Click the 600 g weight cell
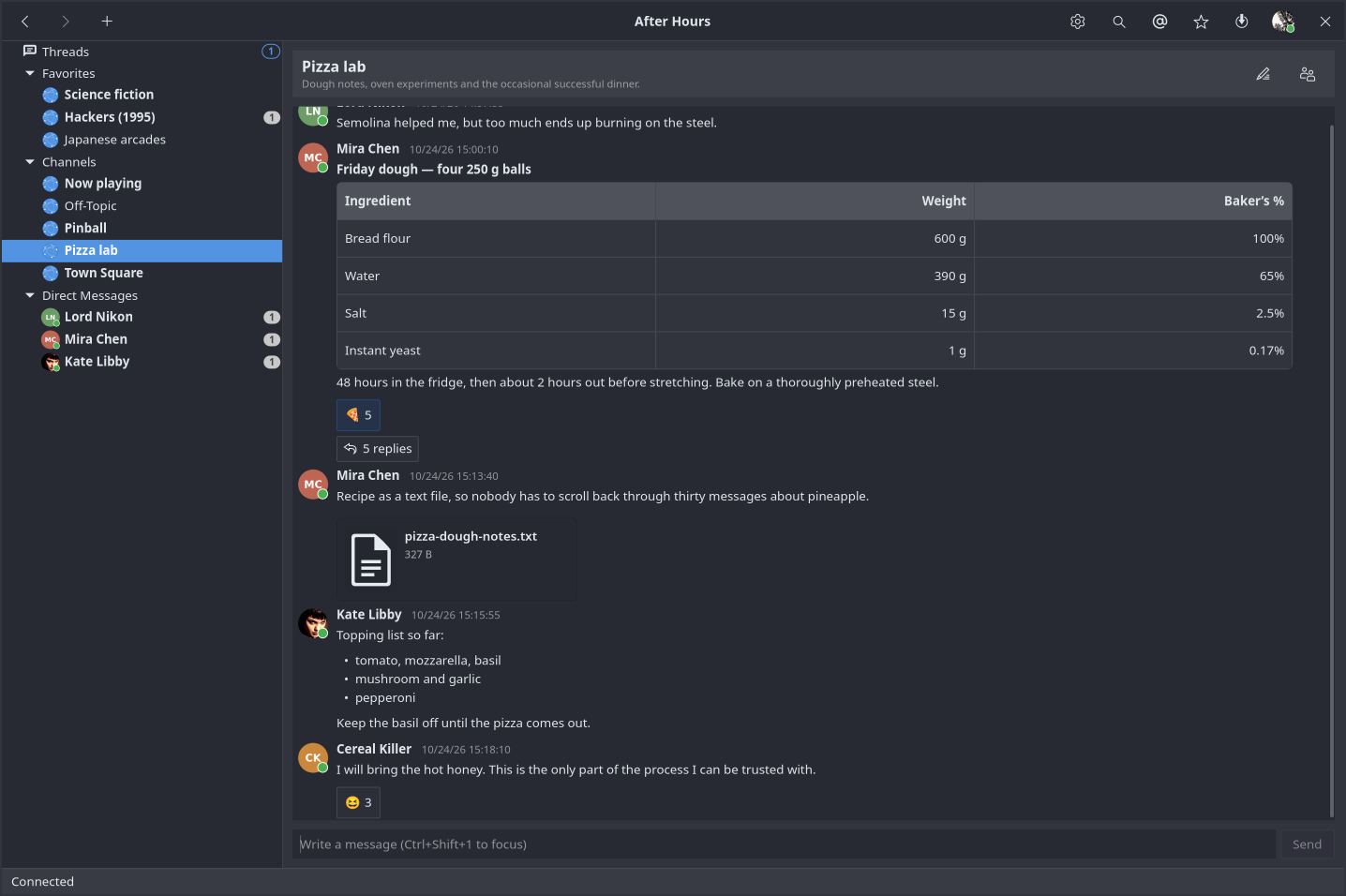This screenshot has width=1346, height=896. (815, 239)
